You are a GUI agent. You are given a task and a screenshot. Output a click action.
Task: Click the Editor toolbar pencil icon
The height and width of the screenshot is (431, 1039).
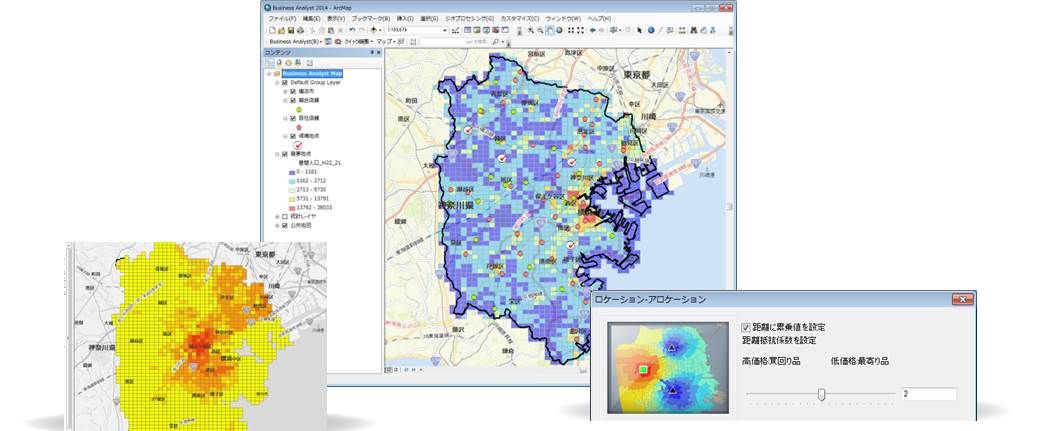click(456, 31)
